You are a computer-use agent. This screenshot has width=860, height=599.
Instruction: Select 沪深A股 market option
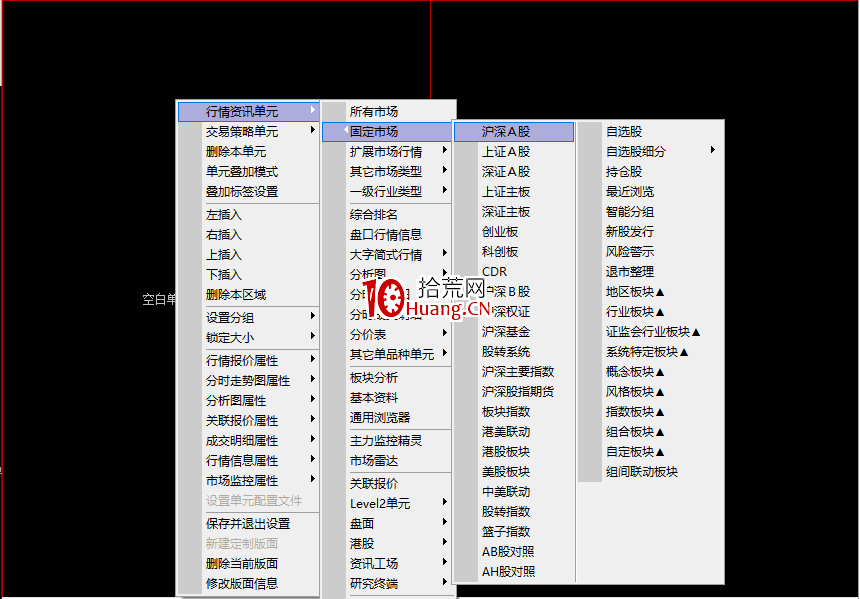point(514,132)
